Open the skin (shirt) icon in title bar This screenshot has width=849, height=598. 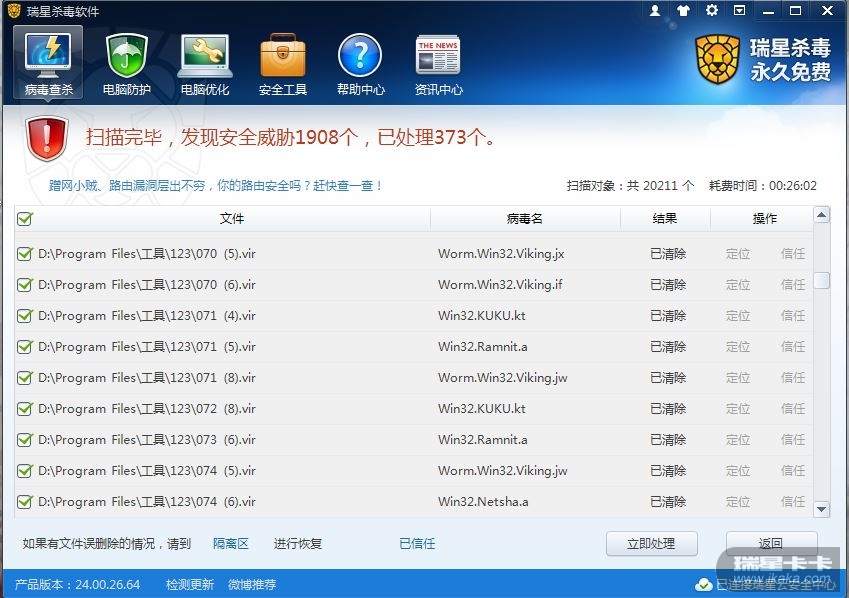coord(683,10)
